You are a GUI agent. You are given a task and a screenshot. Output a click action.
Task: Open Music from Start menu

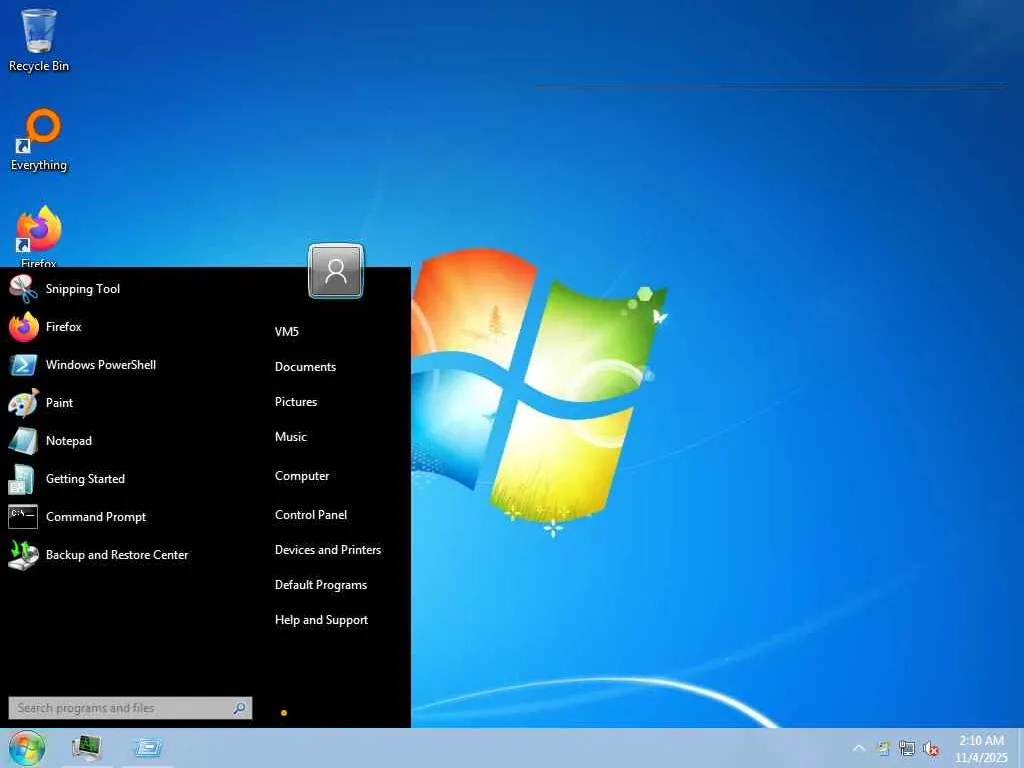(x=291, y=437)
